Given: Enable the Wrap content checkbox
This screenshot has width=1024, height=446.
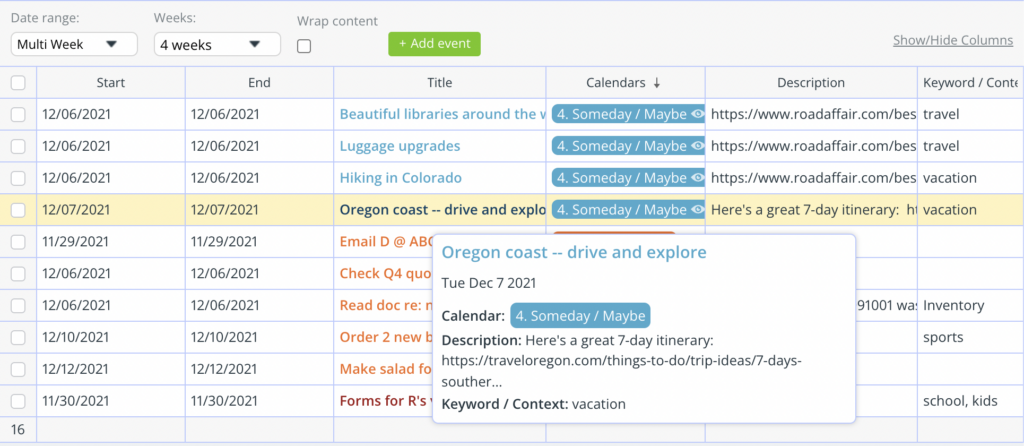Looking at the screenshot, I should coord(304,46).
